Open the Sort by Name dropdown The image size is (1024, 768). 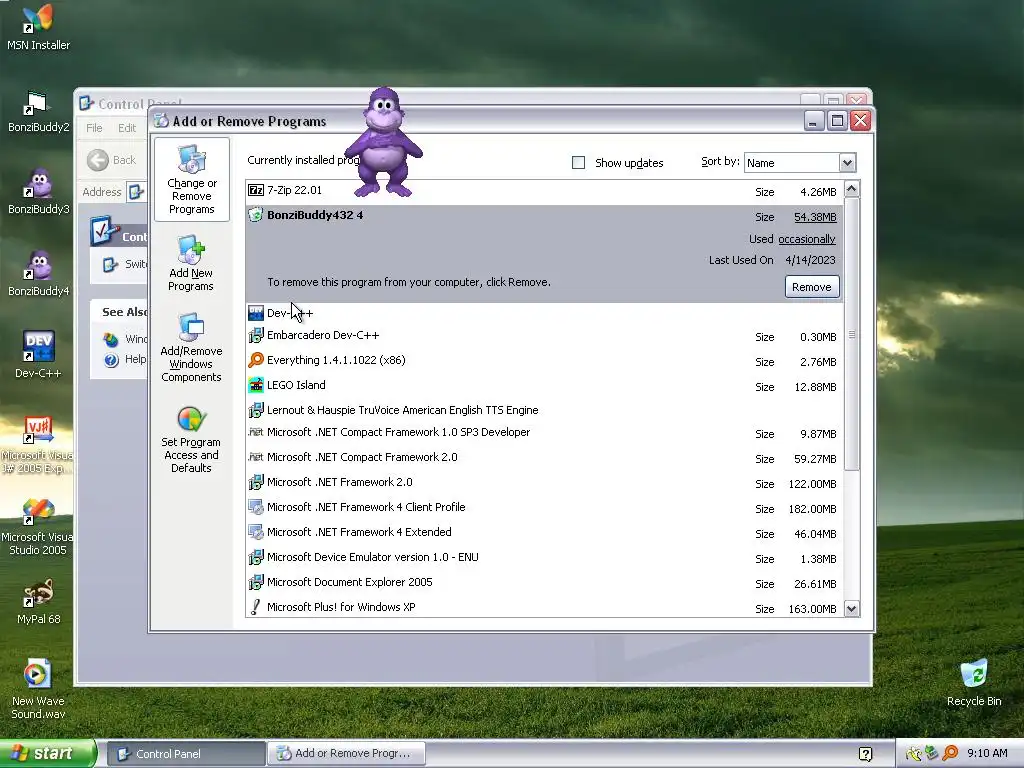[847, 163]
